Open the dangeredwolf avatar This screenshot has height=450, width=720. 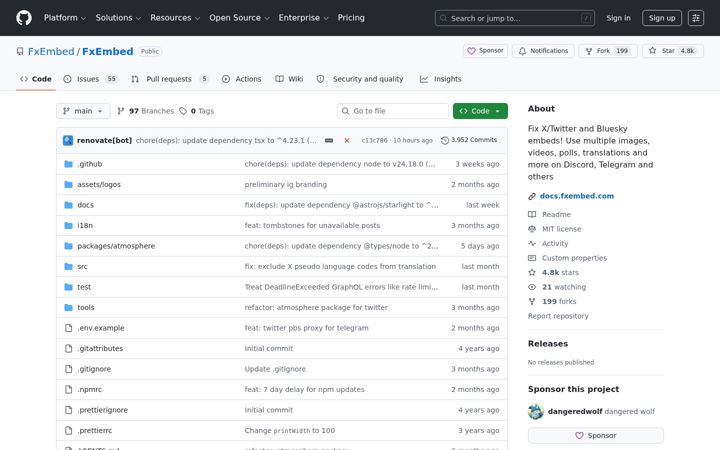point(535,411)
